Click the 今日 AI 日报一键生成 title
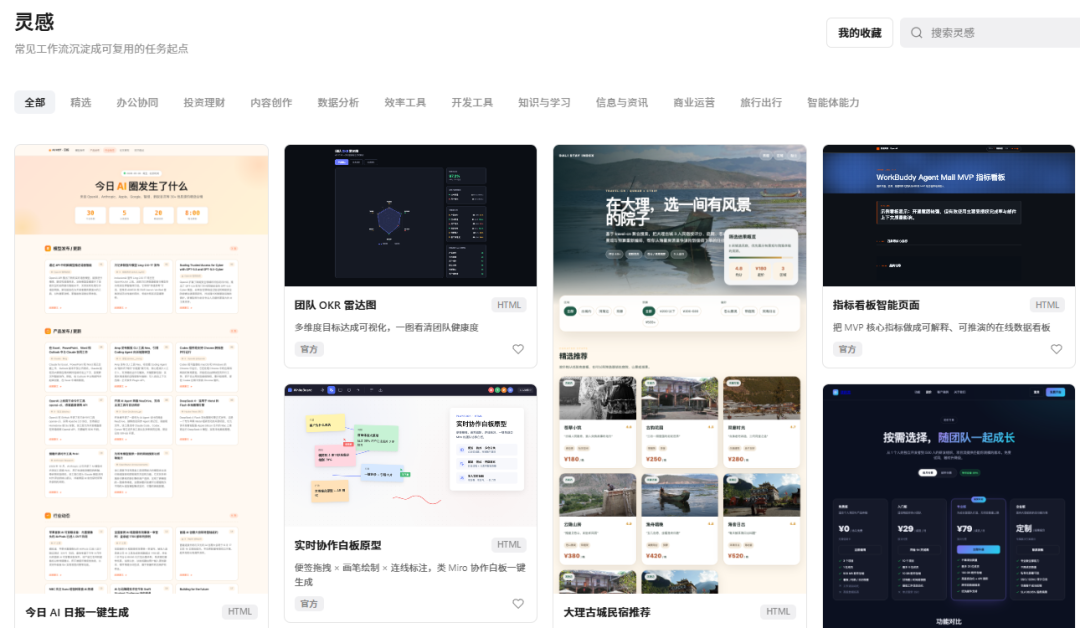 tap(77, 612)
